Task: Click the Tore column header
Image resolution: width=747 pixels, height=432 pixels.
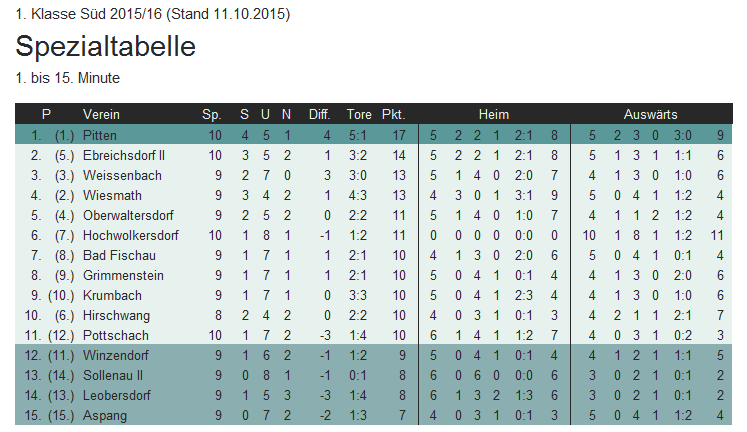Action: 359,114
